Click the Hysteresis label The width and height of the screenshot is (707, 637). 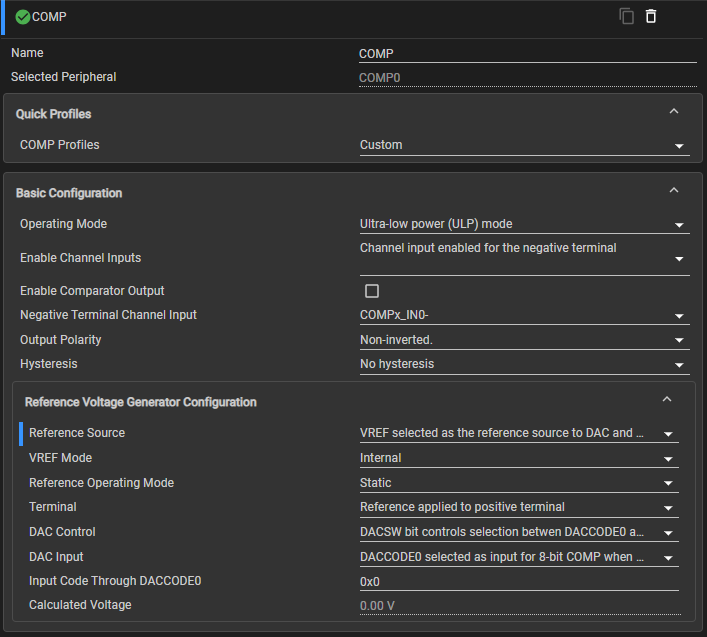coord(49,364)
